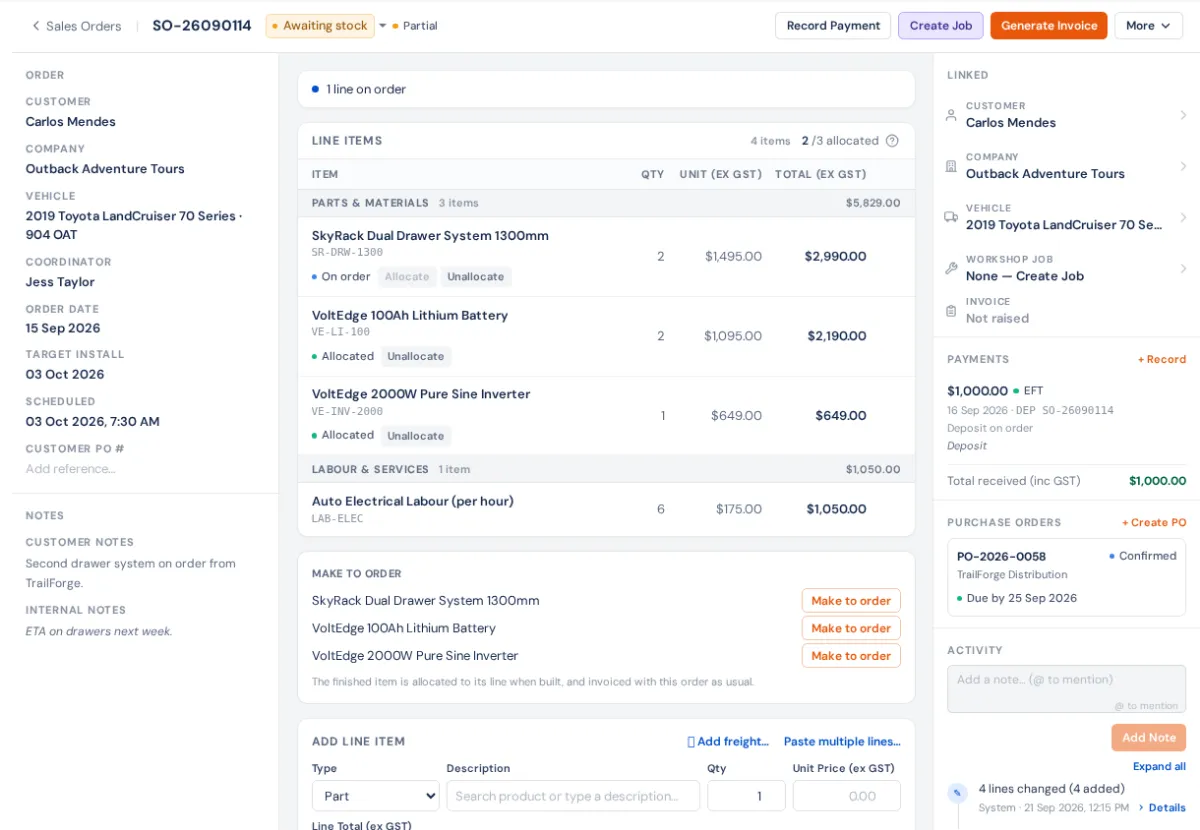Make to order SkyRack Dual Drawer System

(x=851, y=601)
